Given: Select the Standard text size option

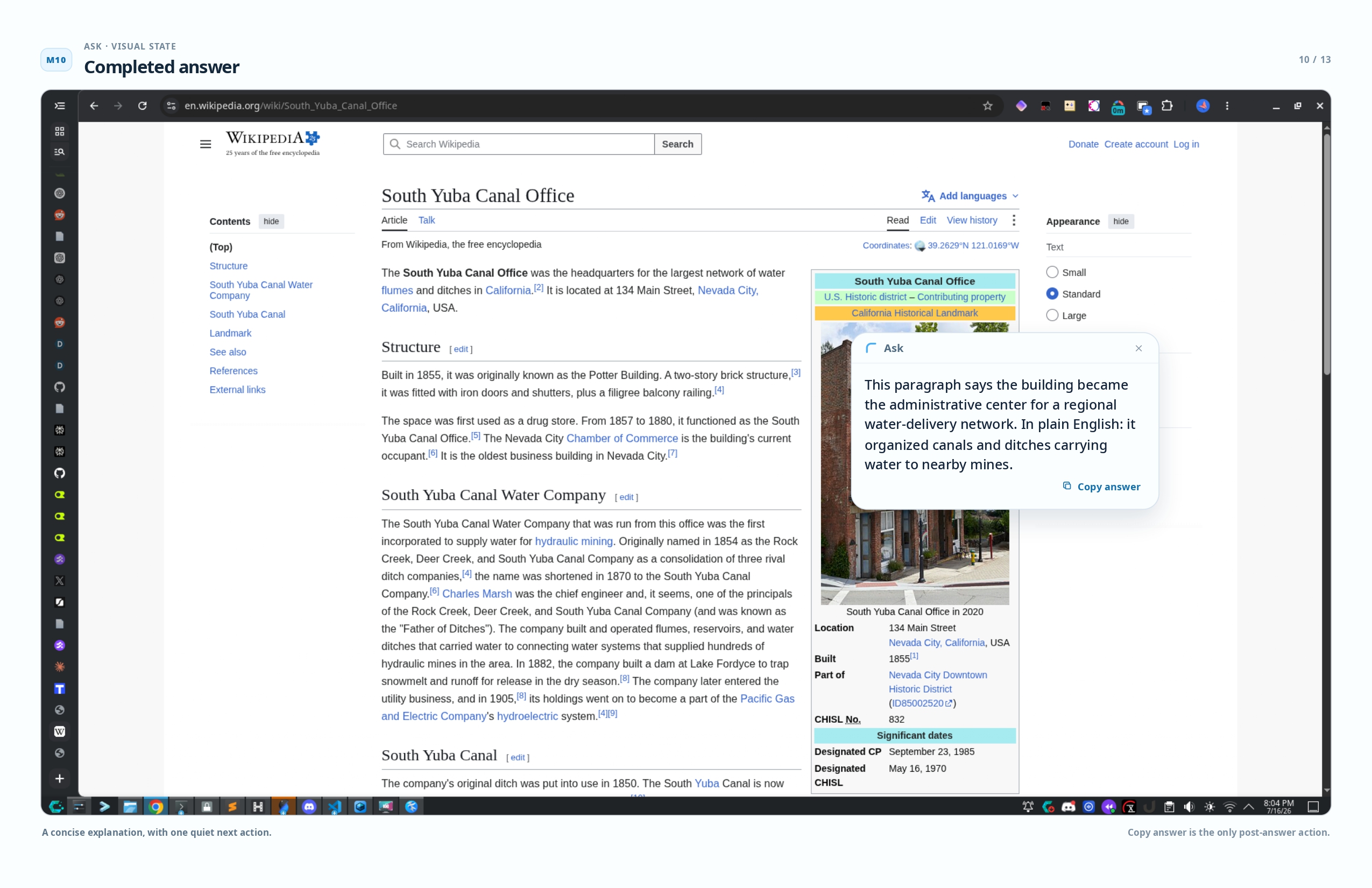Looking at the screenshot, I should [1052, 294].
